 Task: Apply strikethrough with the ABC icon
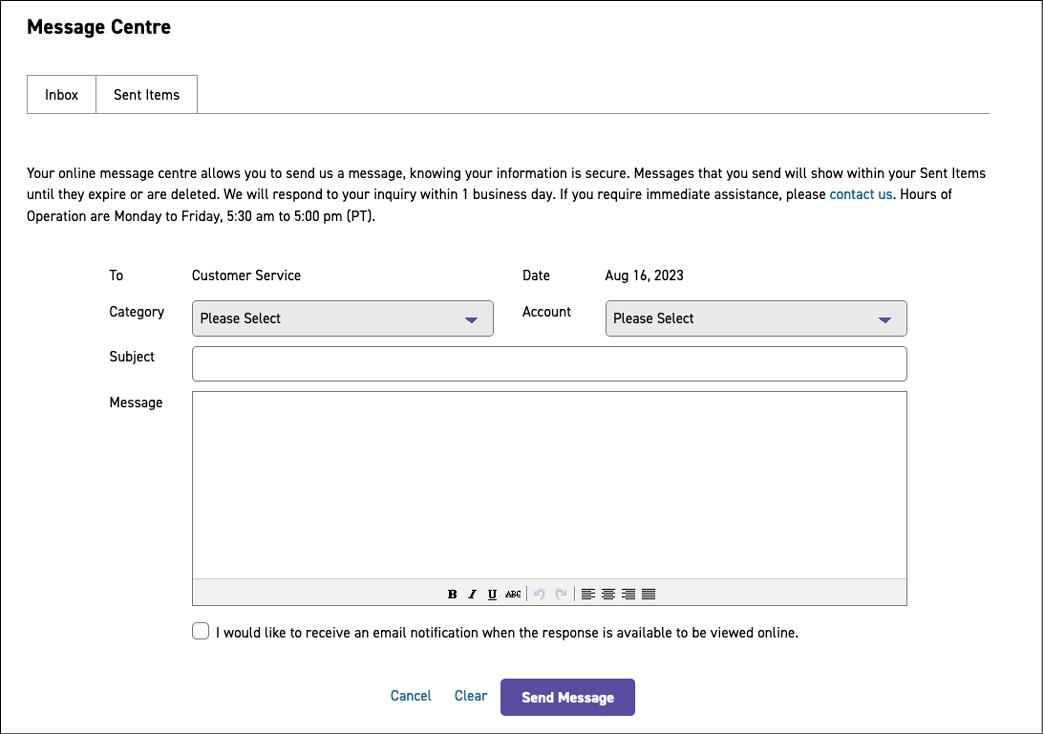point(513,594)
